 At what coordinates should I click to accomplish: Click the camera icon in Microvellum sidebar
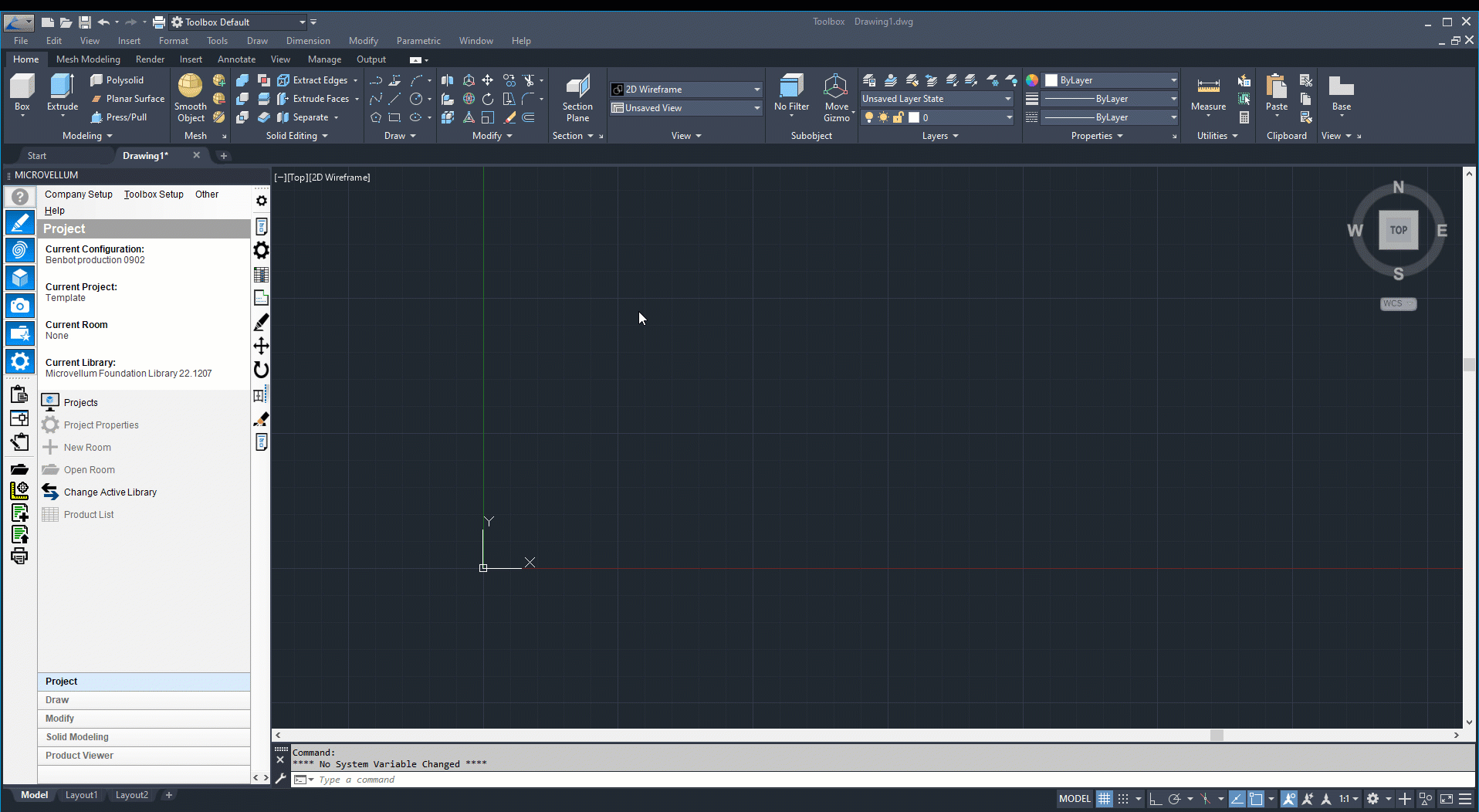[20, 306]
